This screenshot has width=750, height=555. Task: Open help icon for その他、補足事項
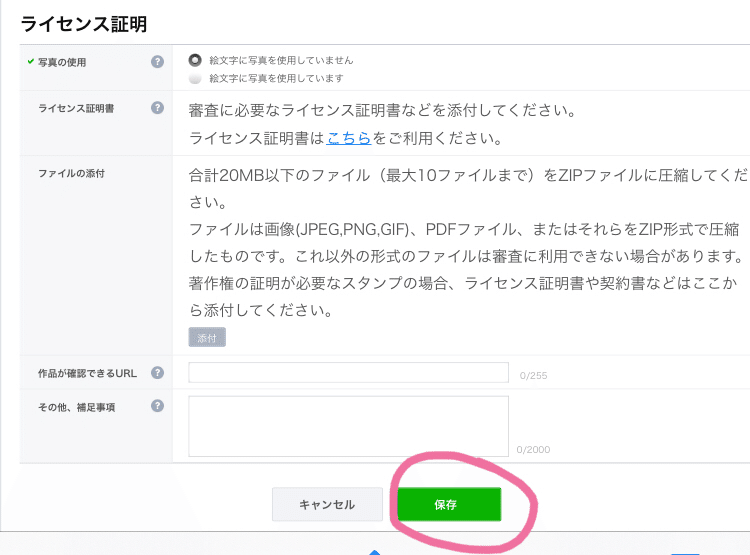pos(157,406)
